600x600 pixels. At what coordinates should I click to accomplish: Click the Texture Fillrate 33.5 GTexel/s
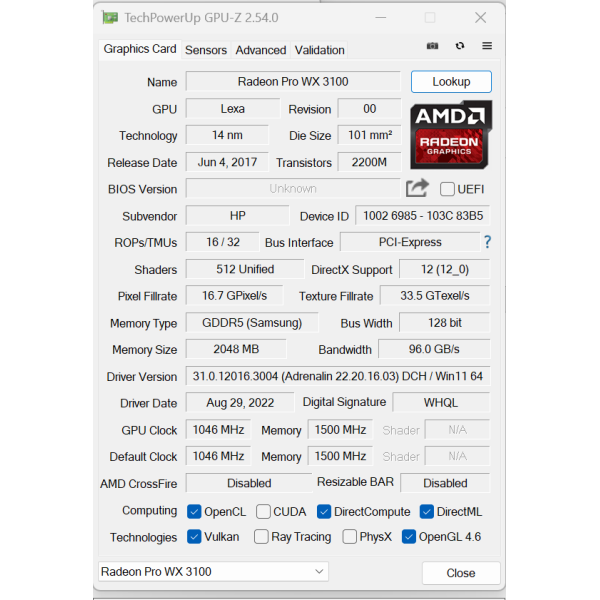pos(435,295)
